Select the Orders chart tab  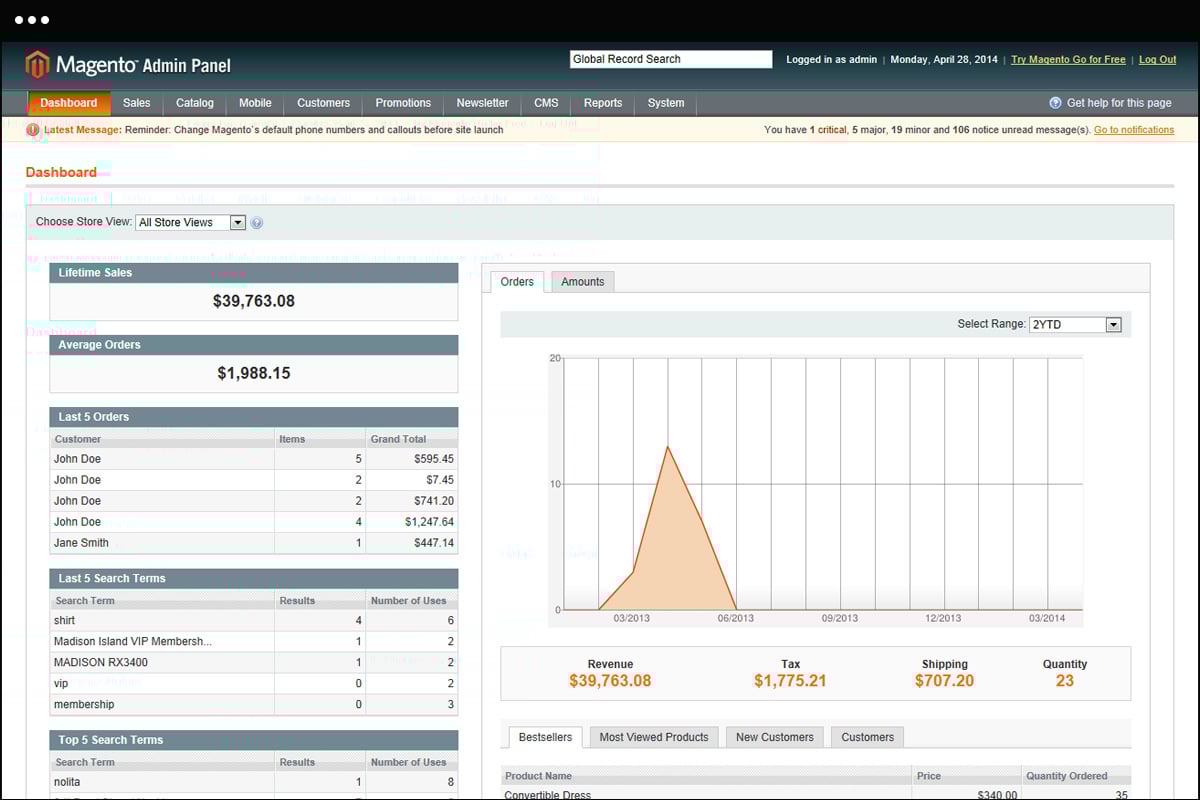pyautogui.click(x=517, y=282)
